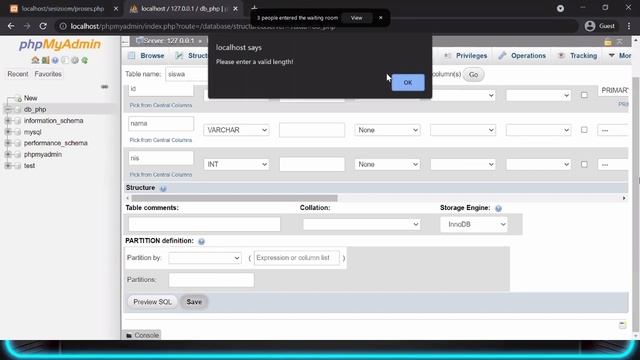
Task: Click the horizontal scrollbar right arrow
Action: point(624,198)
